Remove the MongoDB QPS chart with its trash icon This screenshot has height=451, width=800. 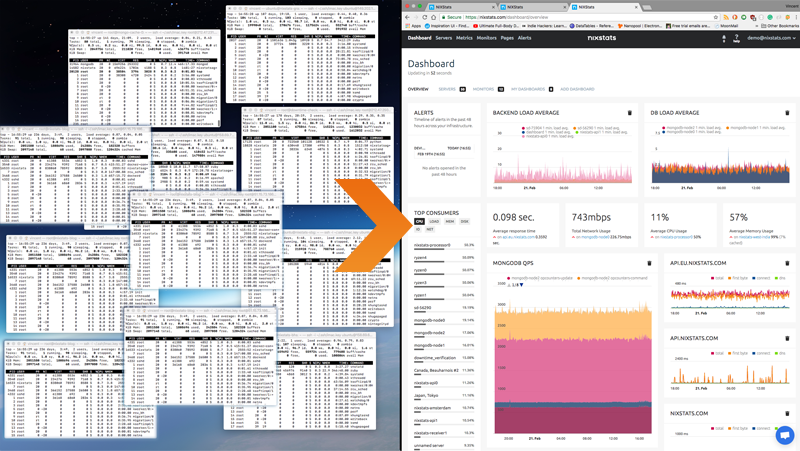coord(649,263)
